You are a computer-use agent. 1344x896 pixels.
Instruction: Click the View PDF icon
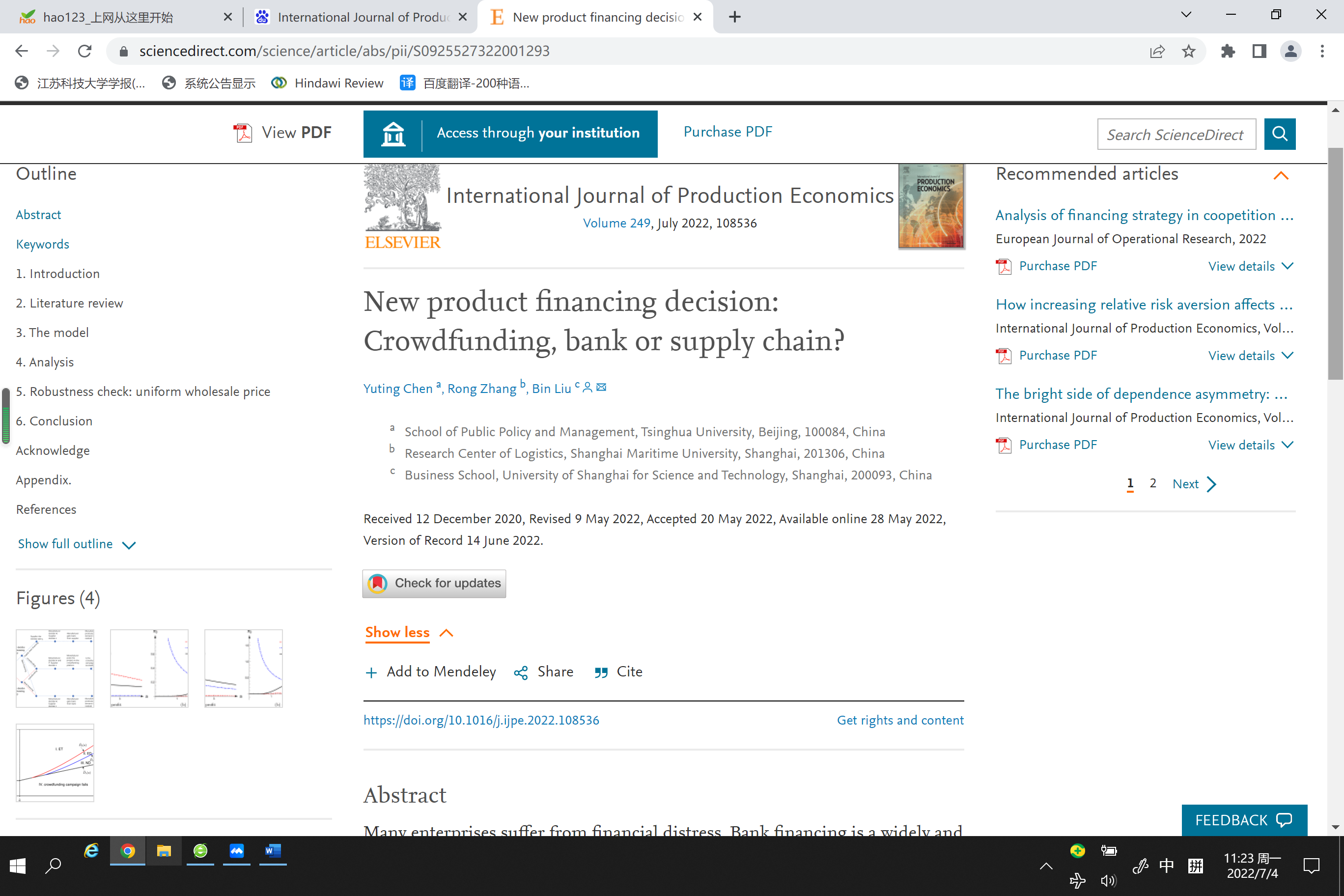tap(243, 133)
